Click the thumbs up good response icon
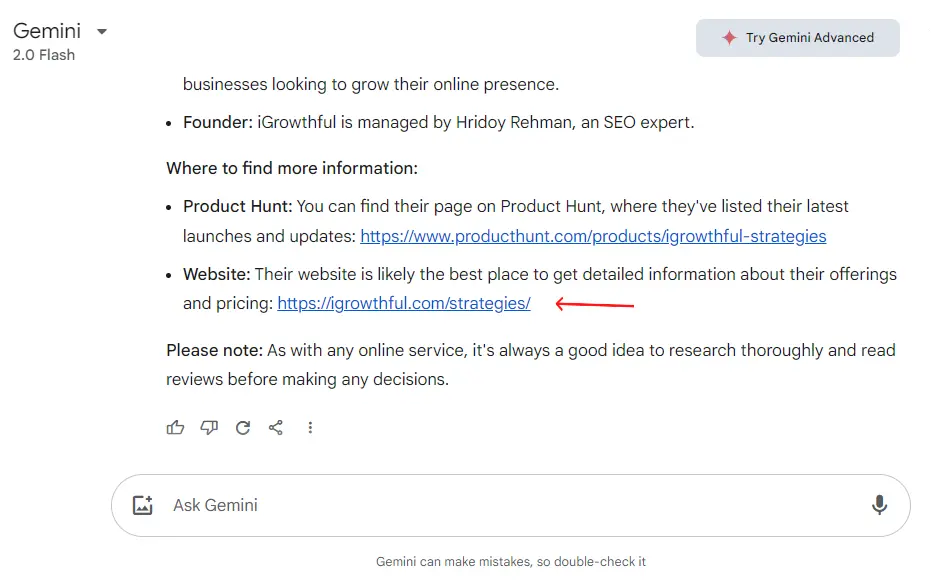Viewport: 931px width, 588px height. click(175, 428)
